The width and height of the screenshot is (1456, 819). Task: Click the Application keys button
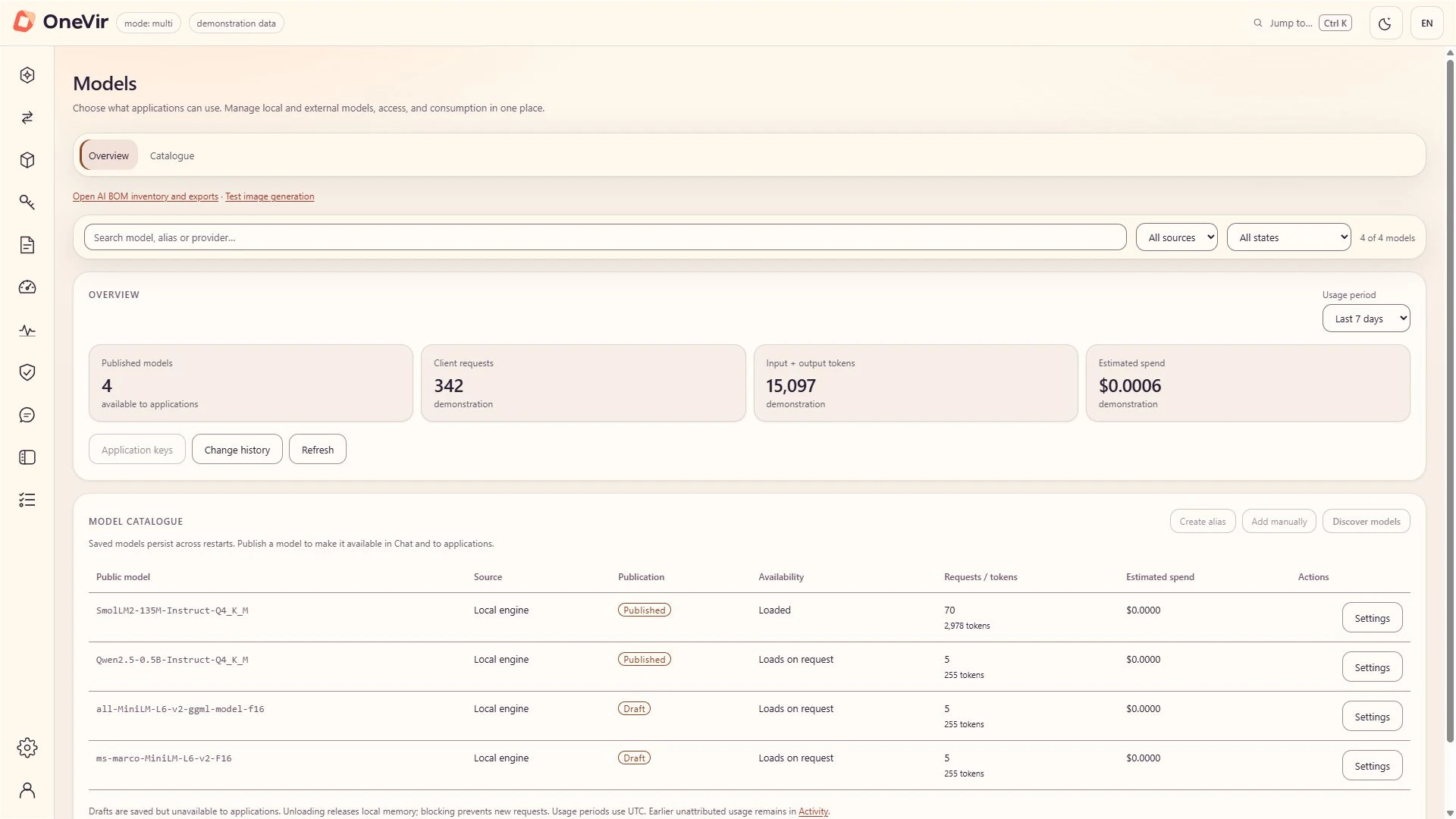point(137,450)
